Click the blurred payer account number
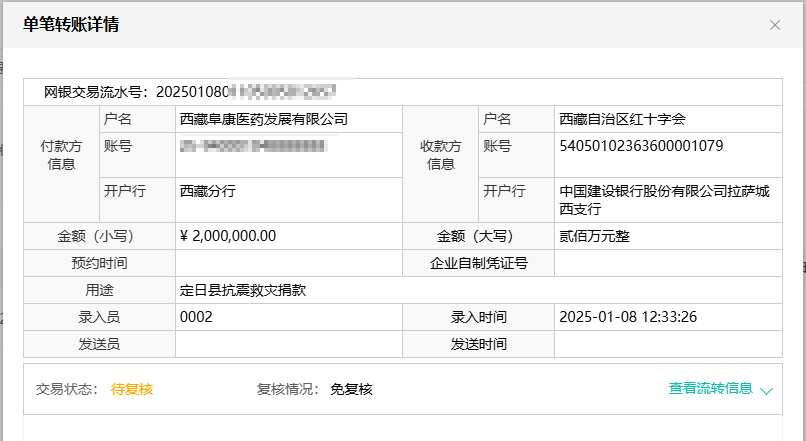The image size is (806, 441). [252, 146]
